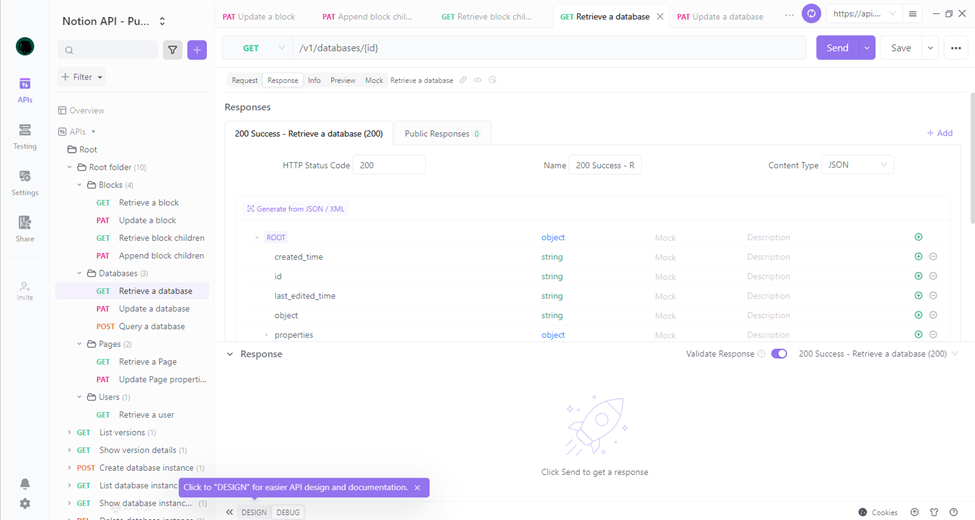Screen dimensions: 975x520
Task: Open app preferences gear at bottom left
Action: tap(25, 503)
